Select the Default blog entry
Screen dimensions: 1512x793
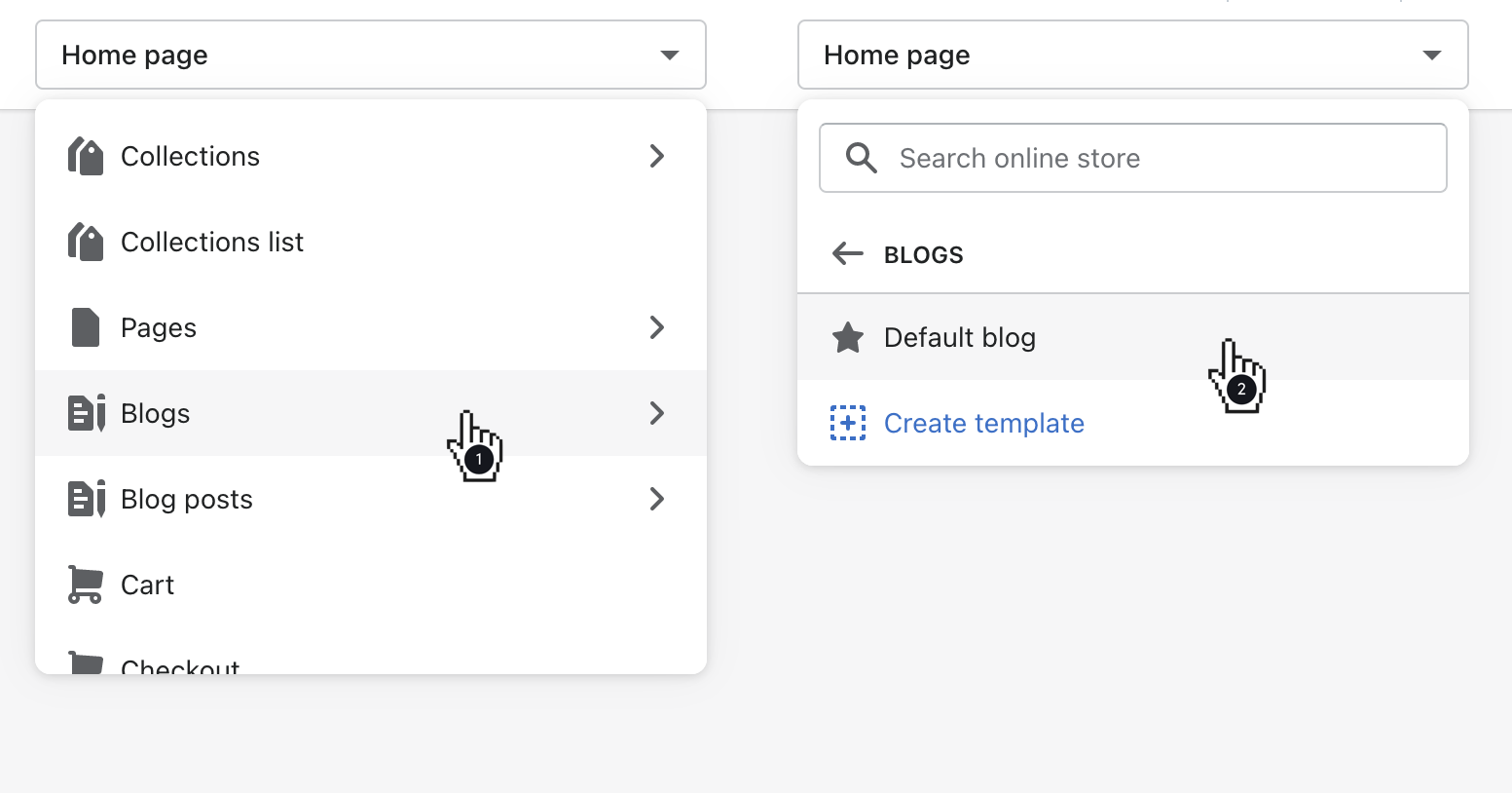click(959, 337)
